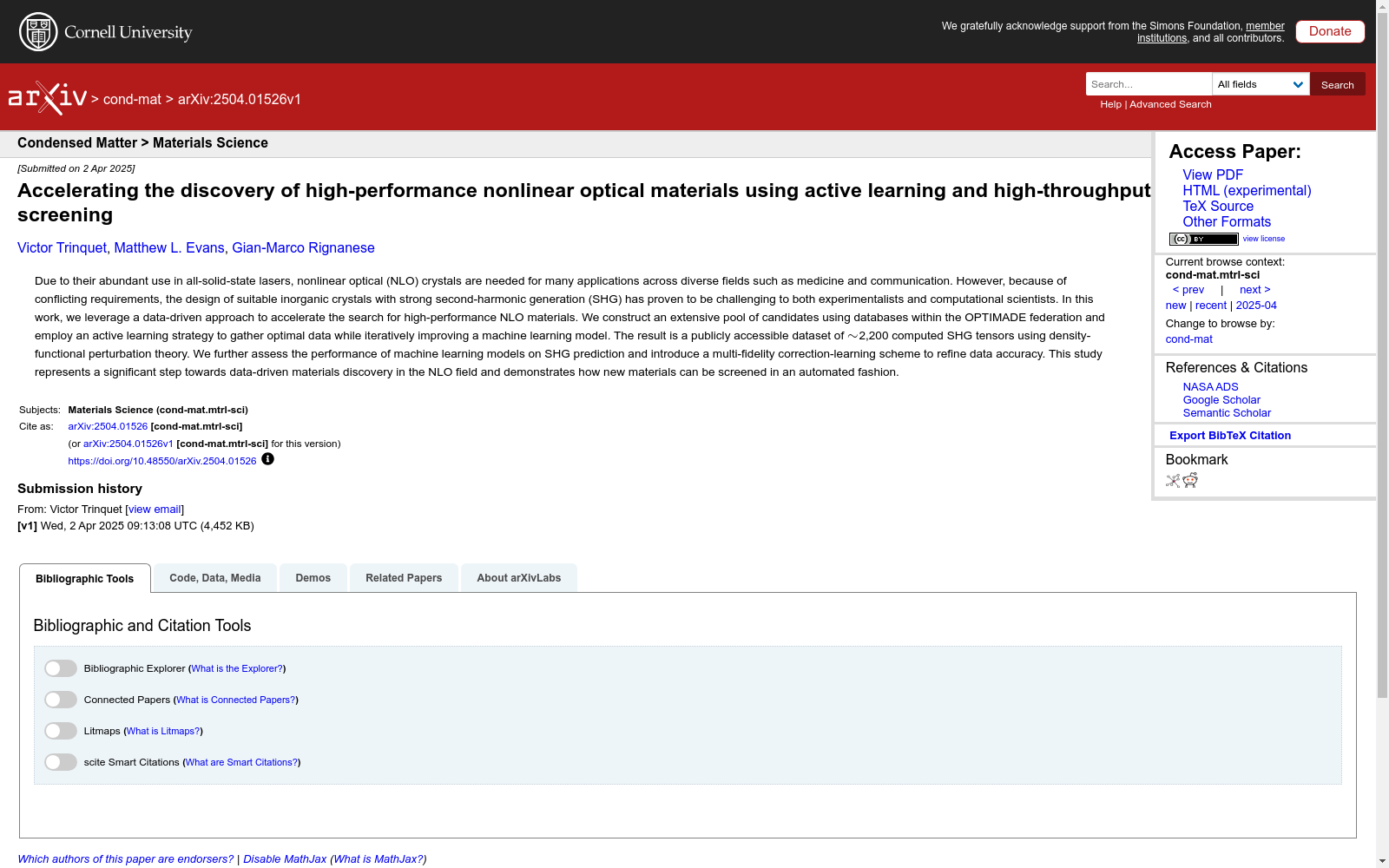Open author Victor Trinquet link
The height and width of the screenshot is (868, 1389).
click(x=62, y=248)
